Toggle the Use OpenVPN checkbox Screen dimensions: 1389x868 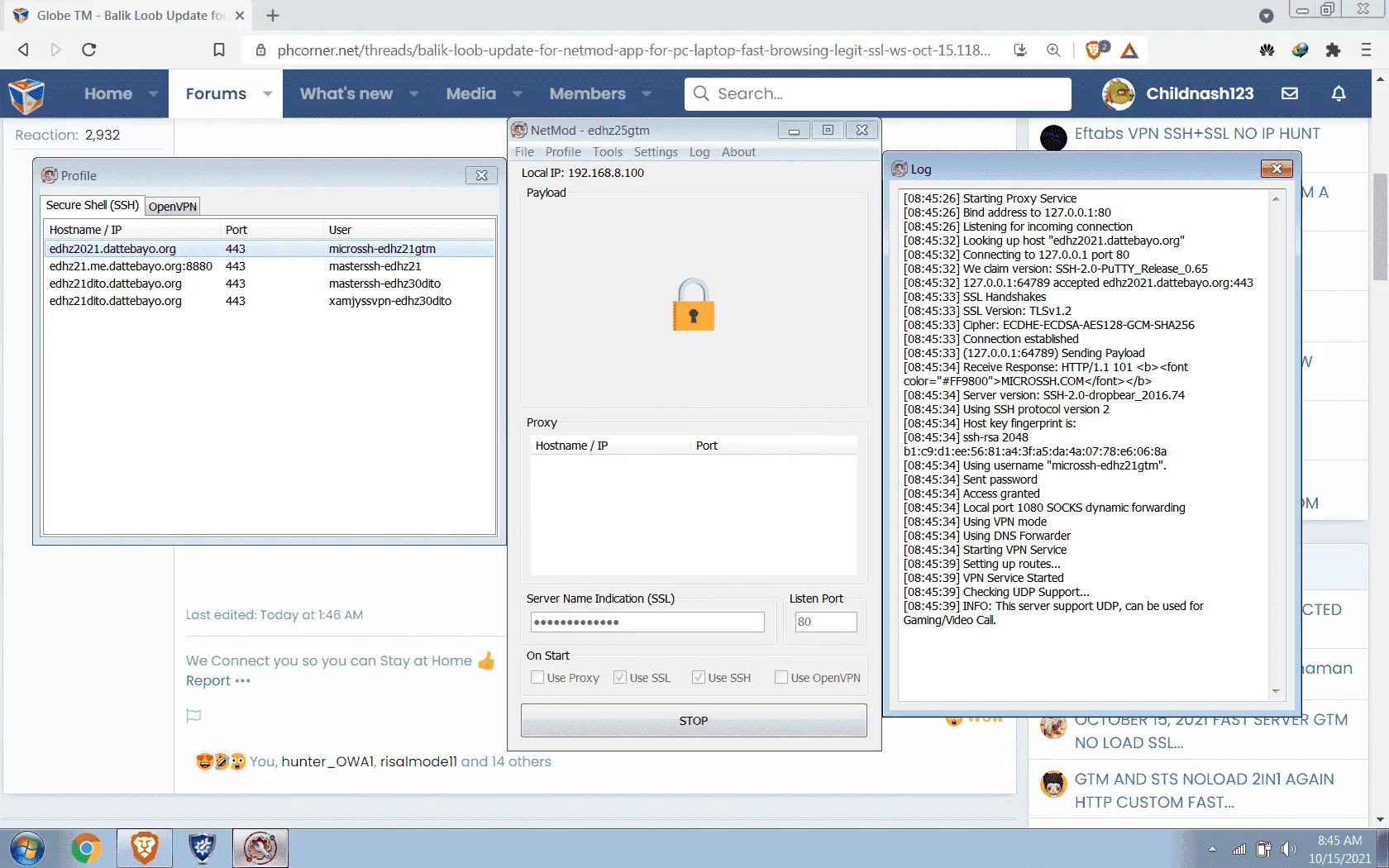(x=781, y=678)
